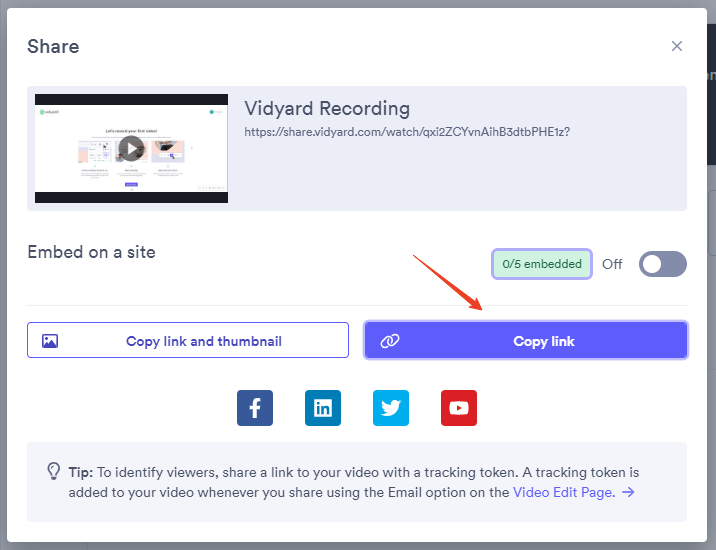Open the Video Edit Page link
716x550 pixels.
(562, 492)
